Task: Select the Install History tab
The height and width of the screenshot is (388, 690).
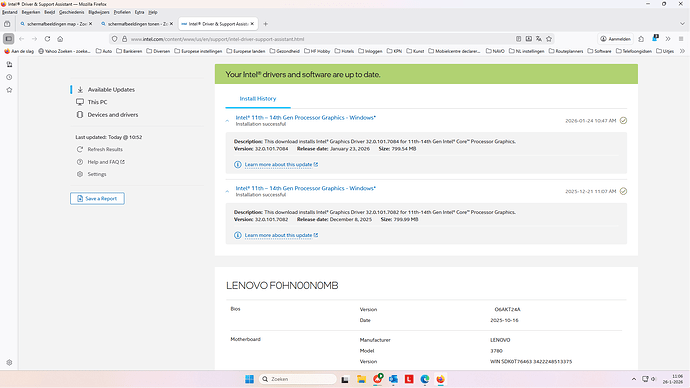Action: click(x=258, y=99)
